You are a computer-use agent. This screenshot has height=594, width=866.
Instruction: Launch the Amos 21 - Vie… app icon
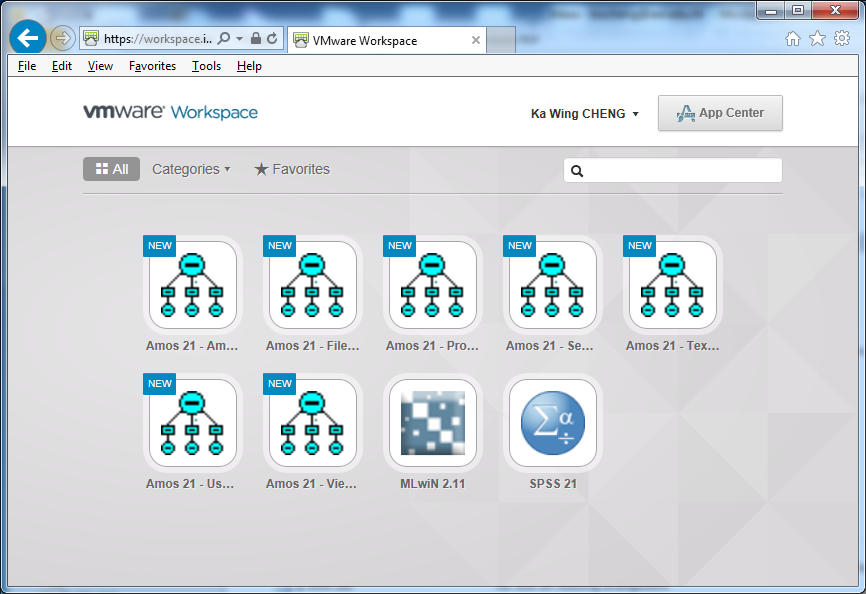tap(313, 423)
